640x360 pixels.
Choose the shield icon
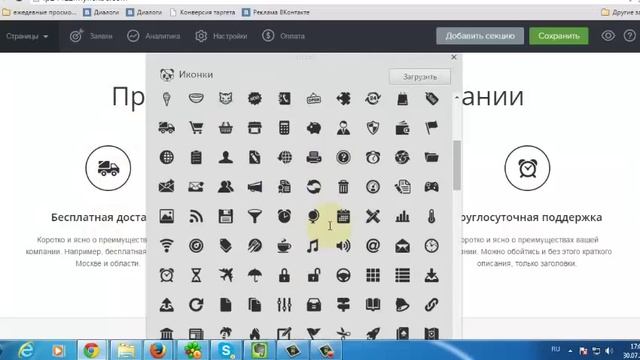[x=373, y=128]
